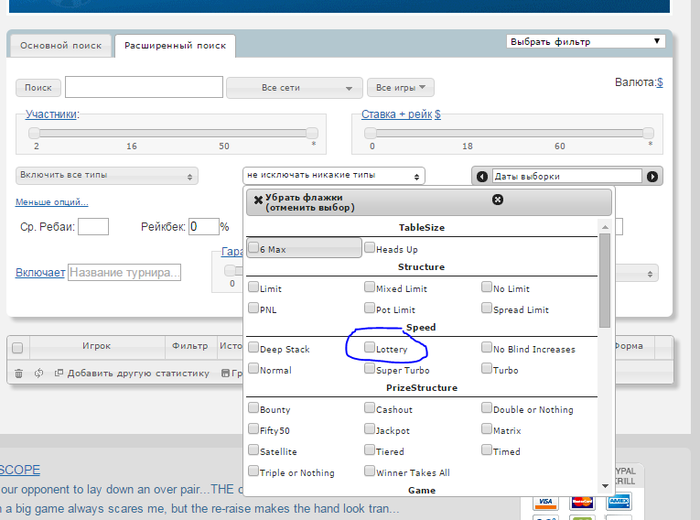Click the Ср. Ребаи input field
Viewport: 700px width, 520px height.
pos(93,227)
